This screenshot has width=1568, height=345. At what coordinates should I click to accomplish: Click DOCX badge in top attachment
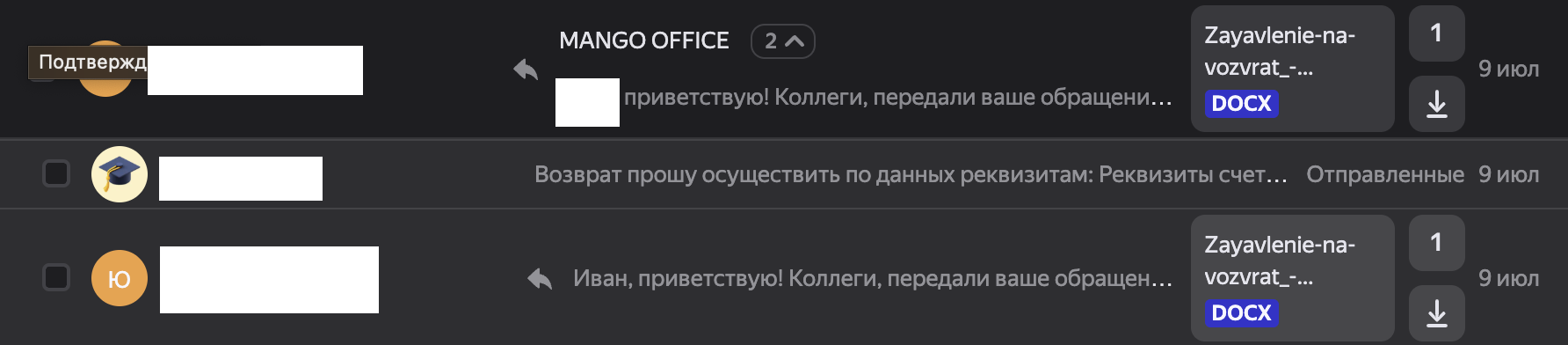(x=1241, y=103)
